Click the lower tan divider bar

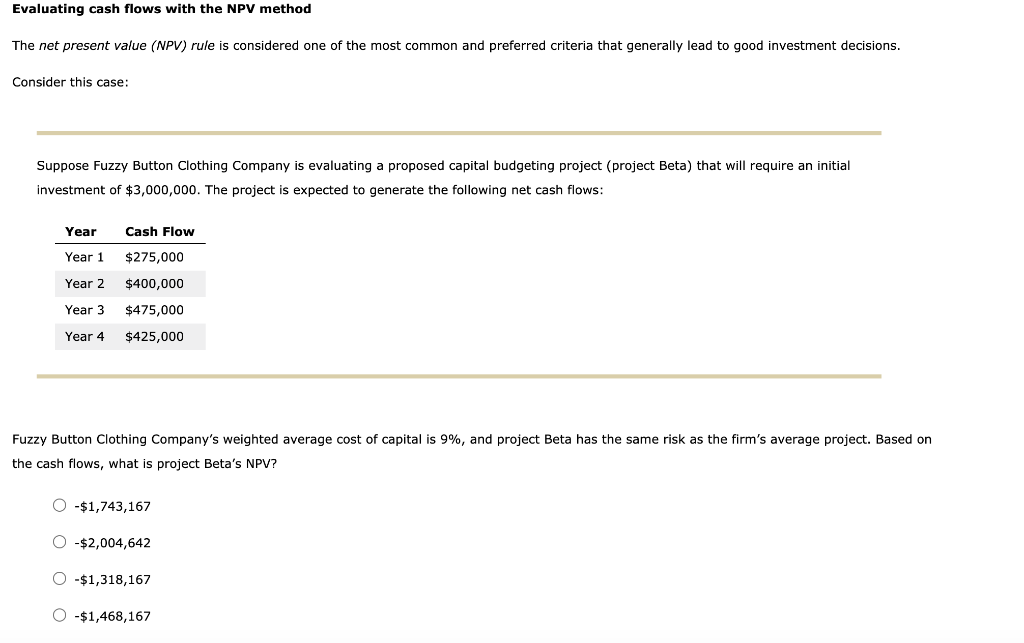pyautogui.click(x=459, y=376)
